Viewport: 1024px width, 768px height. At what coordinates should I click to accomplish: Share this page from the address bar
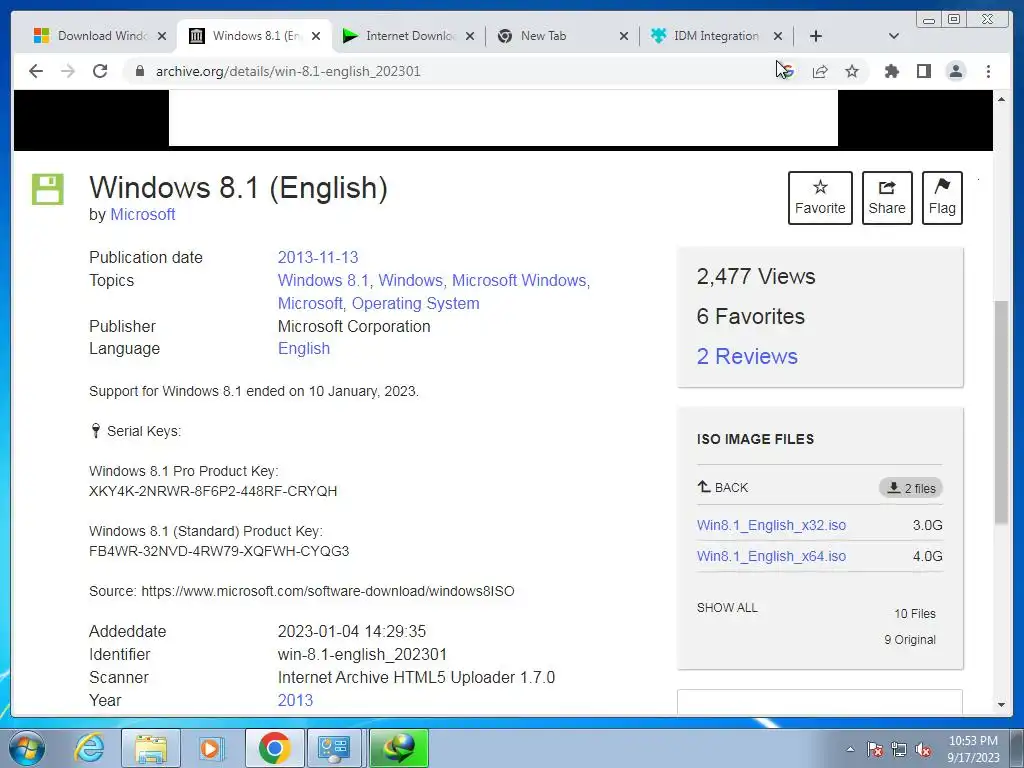coord(820,71)
